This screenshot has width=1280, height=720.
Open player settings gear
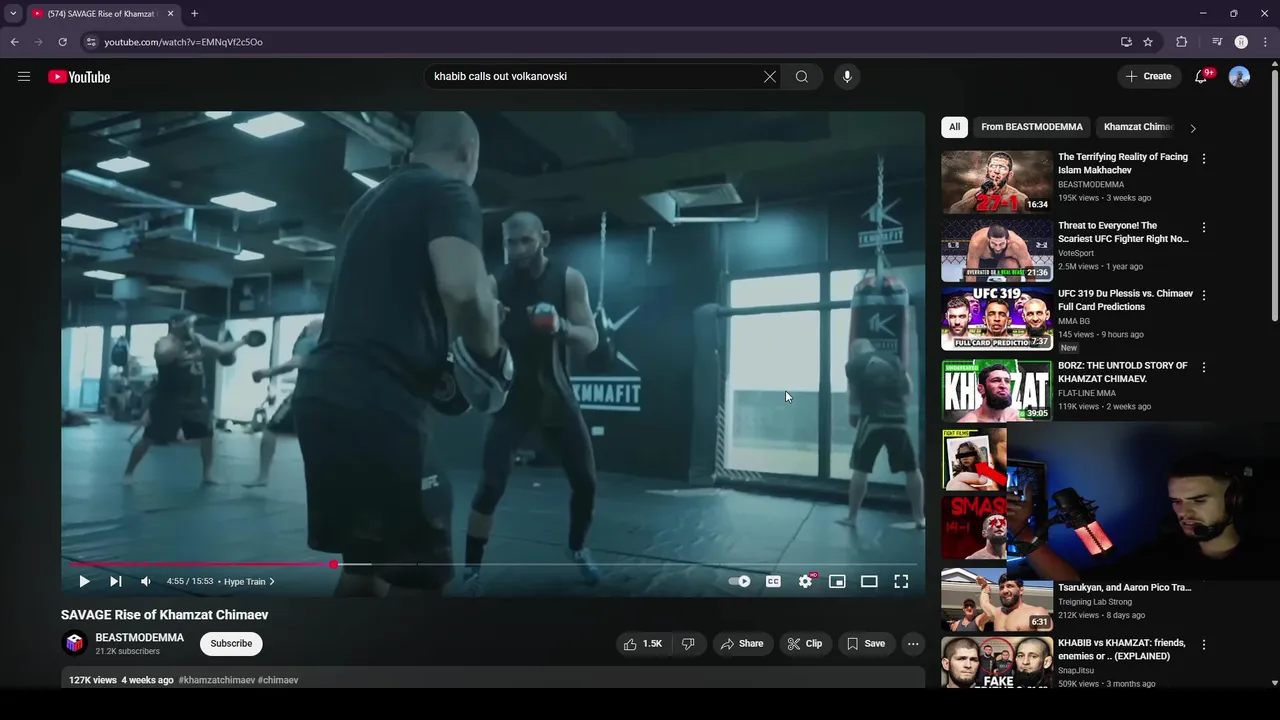tap(806, 581)
